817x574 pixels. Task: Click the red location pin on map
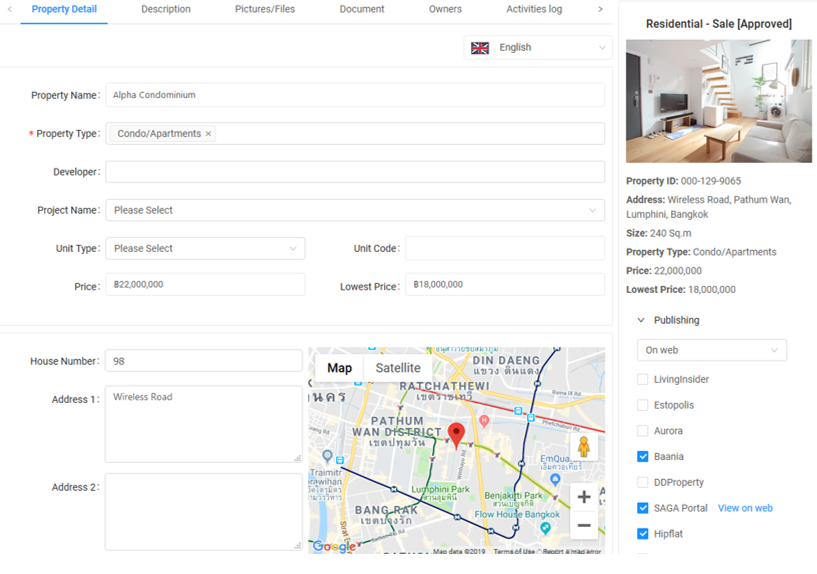[x=456, y=435]
